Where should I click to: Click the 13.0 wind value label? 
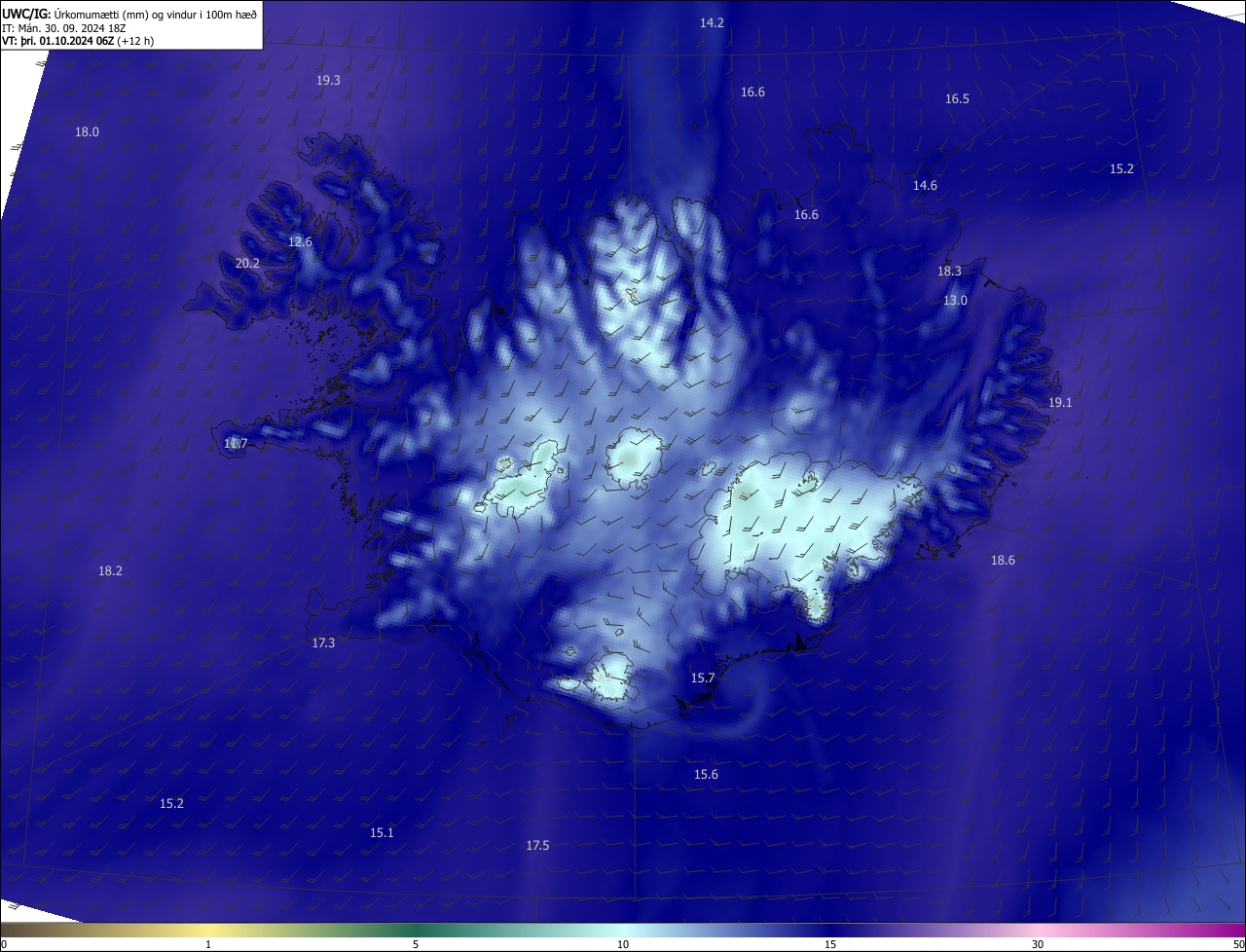click(x=955, y=301)
